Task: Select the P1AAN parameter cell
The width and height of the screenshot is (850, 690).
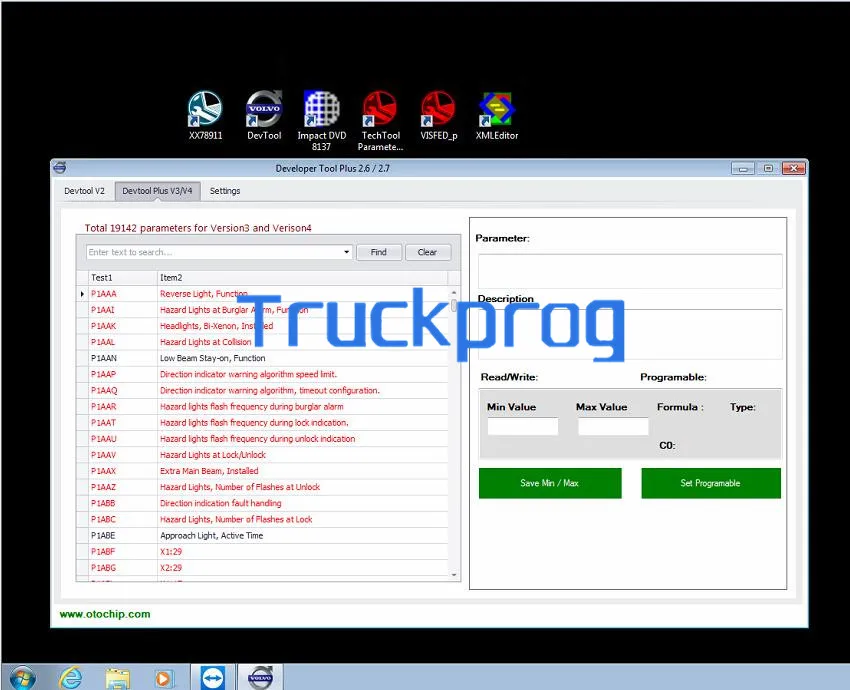Action: click(x=123, y=358)
